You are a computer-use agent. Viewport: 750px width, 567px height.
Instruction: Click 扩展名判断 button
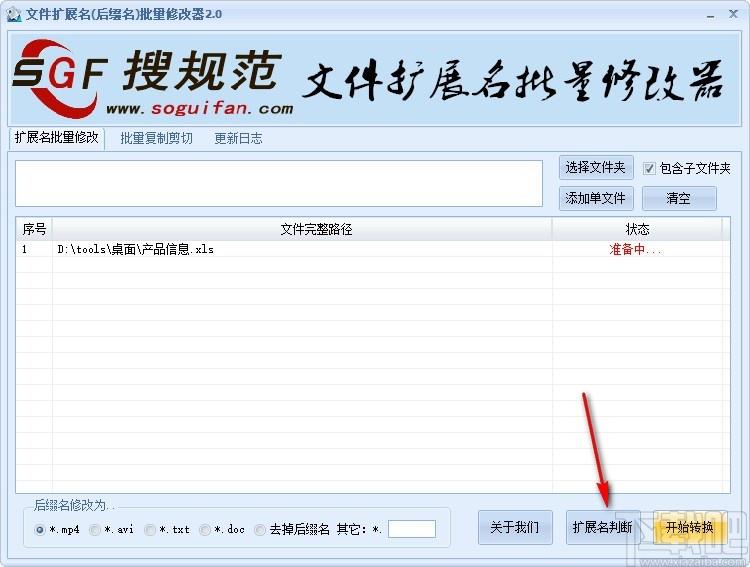click(x=603, y=527)
